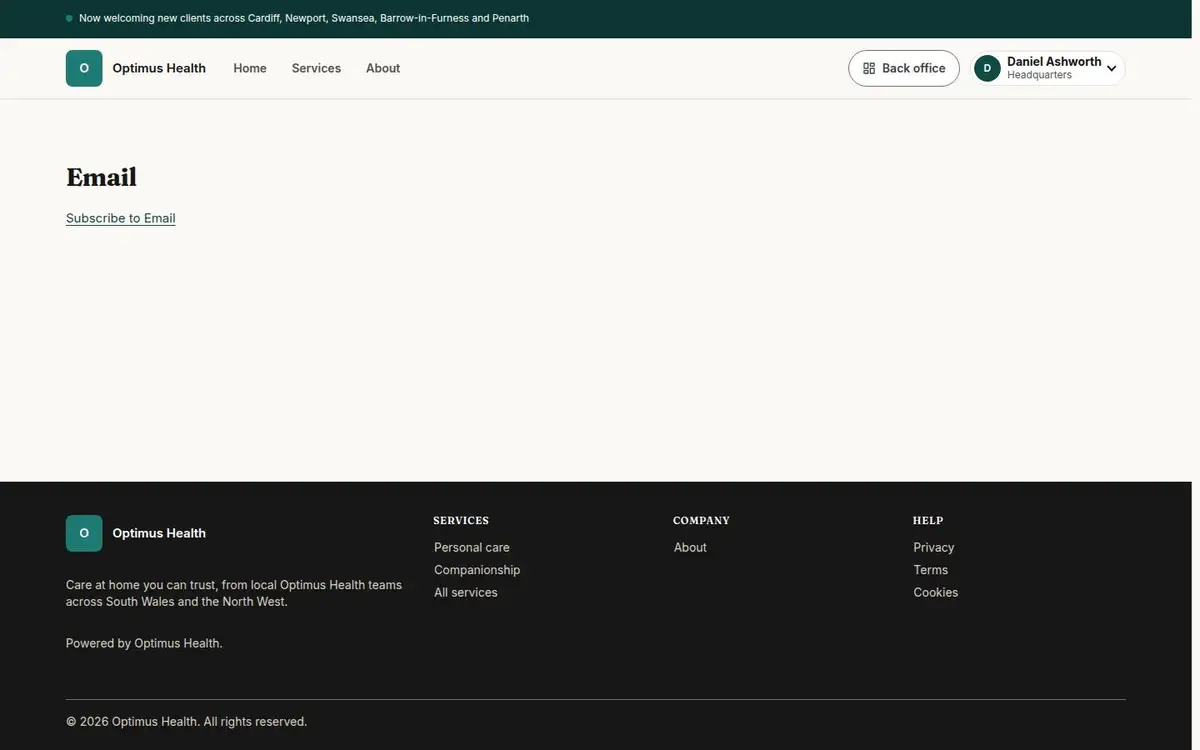The height and width of the screenshot is (750, 1200).
Task: Click the HELP footer column heading
Action: (x=928, y=521)
